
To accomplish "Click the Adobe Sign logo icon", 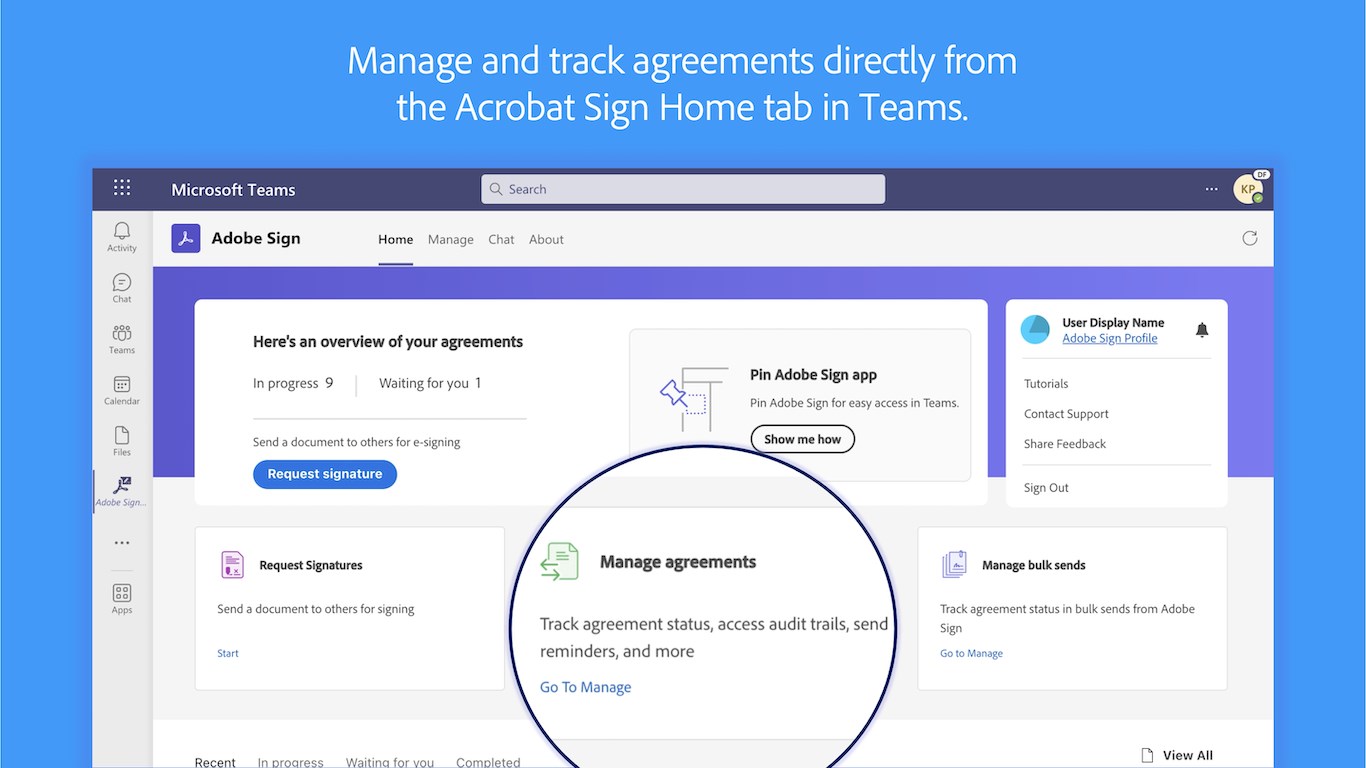I will [186, 238].
